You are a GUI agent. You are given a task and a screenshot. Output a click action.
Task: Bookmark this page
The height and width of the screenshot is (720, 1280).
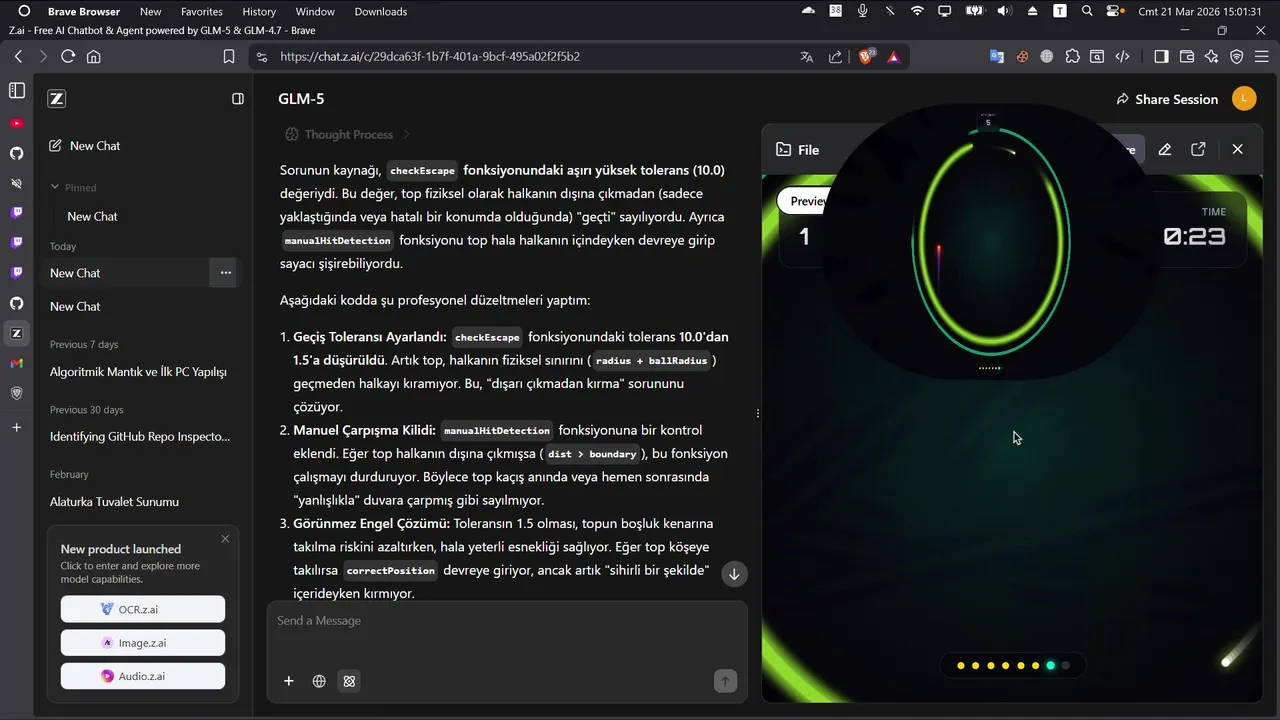click(229, 57)
